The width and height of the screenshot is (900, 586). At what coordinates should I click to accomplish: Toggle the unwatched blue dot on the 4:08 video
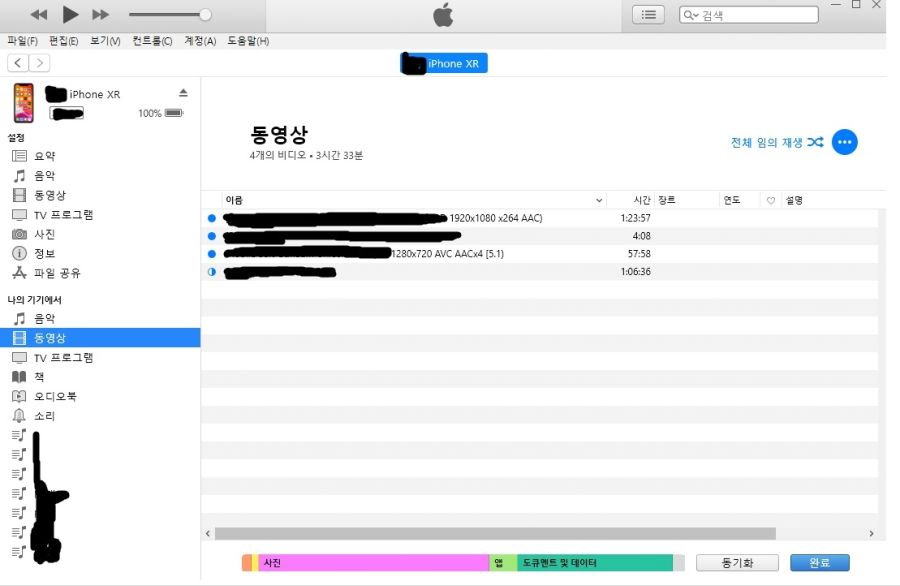tap(210, 236)
